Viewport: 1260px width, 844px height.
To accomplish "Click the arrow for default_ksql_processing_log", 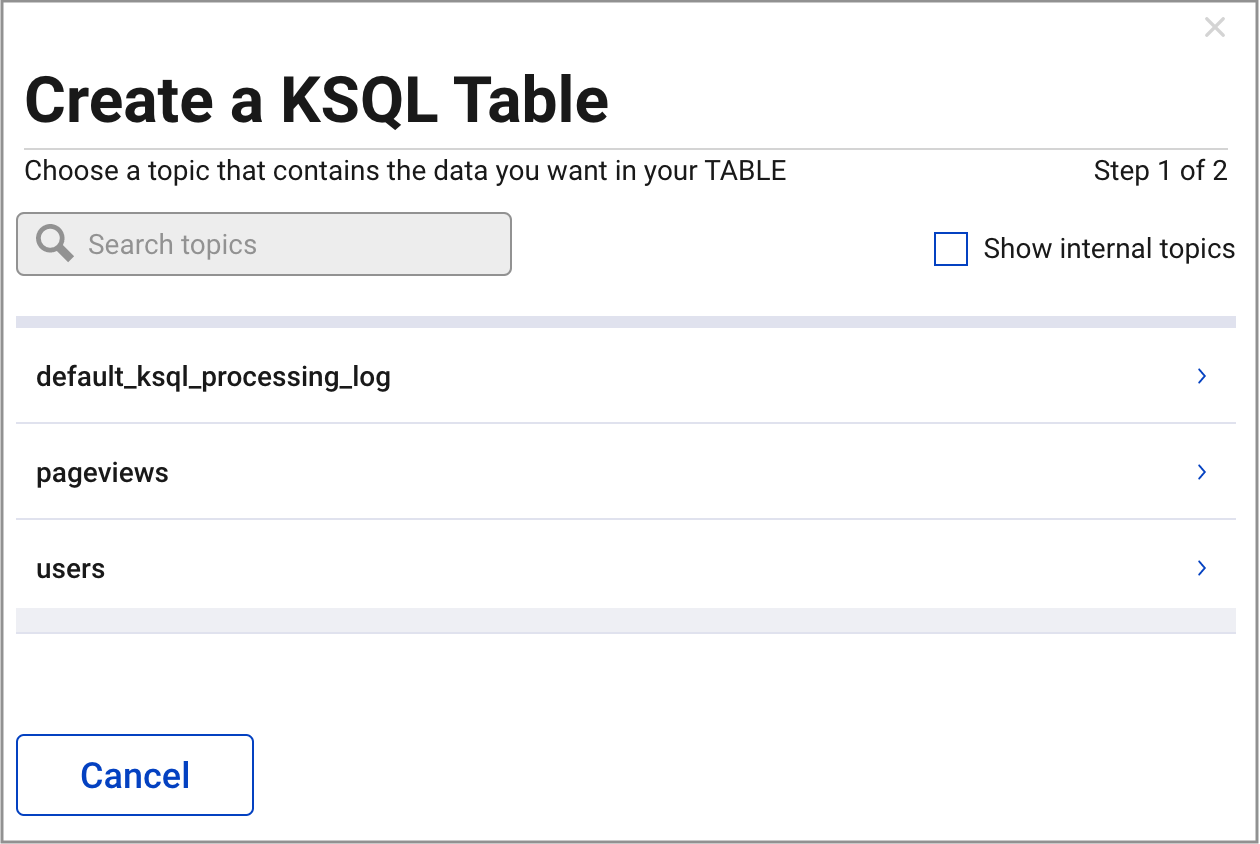I will click(x=1201, y=376).
